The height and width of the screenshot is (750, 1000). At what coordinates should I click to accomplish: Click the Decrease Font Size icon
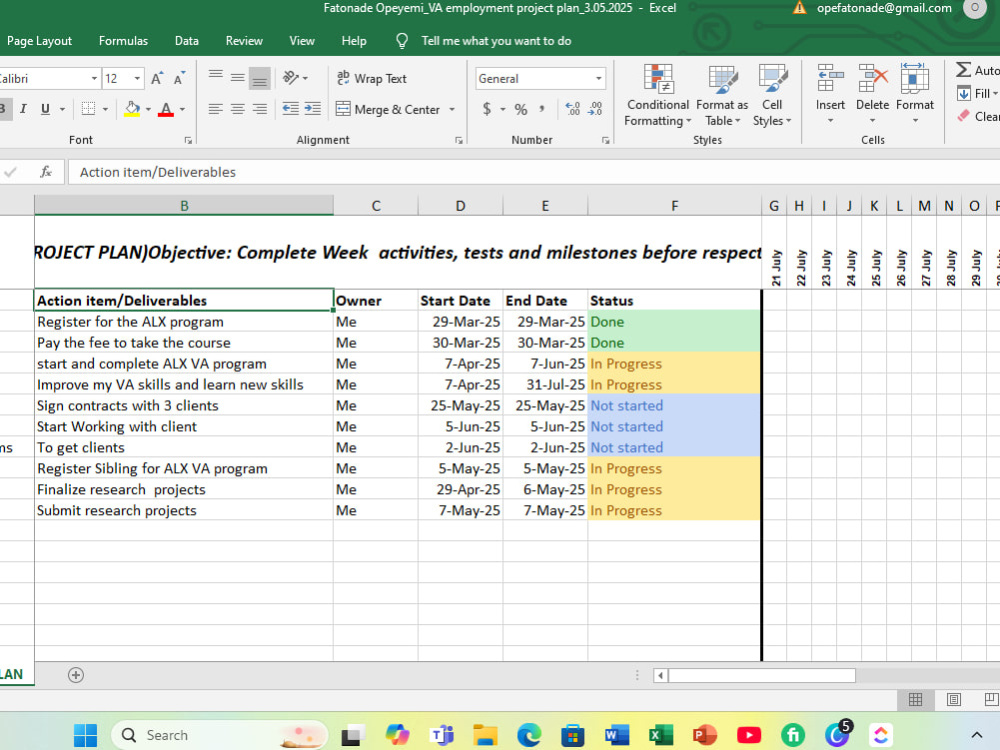click(x=179, y=78)
